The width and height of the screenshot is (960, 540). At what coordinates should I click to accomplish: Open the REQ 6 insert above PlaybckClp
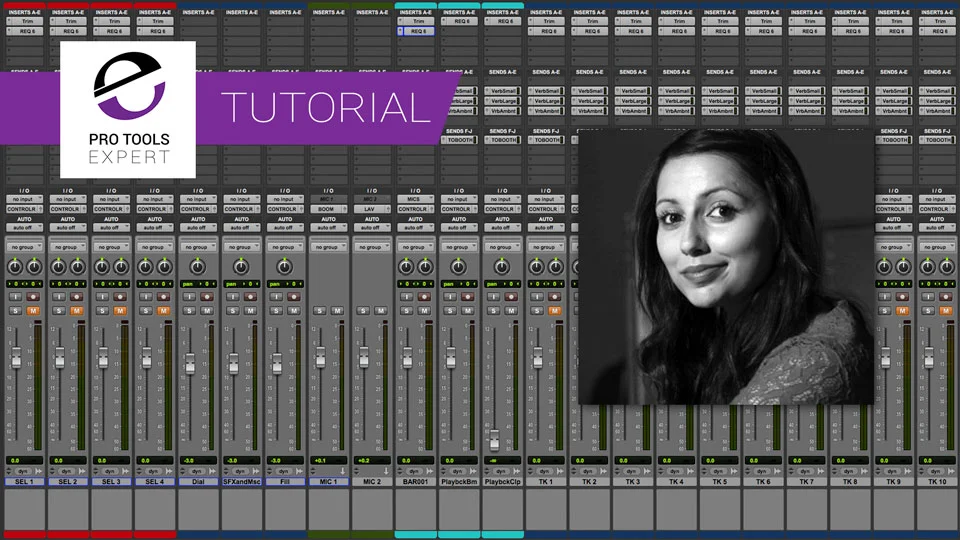(503, 21)
